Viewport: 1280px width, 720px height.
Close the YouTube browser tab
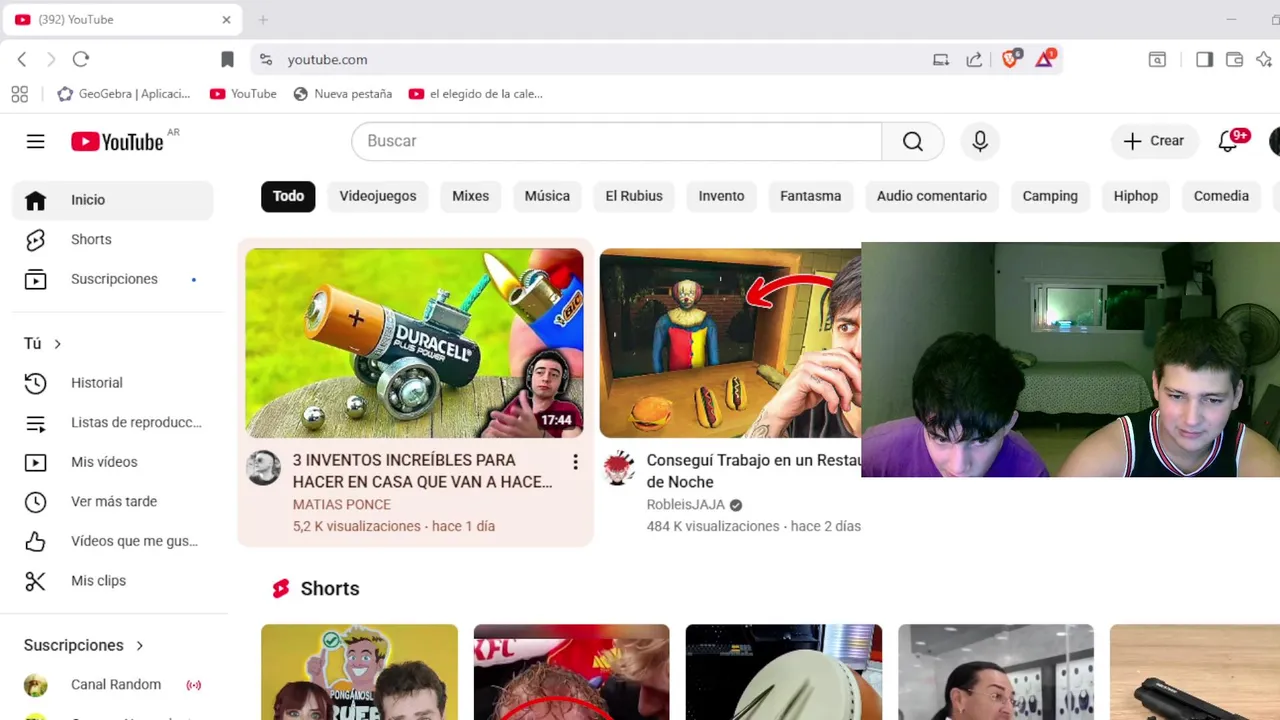226,20
